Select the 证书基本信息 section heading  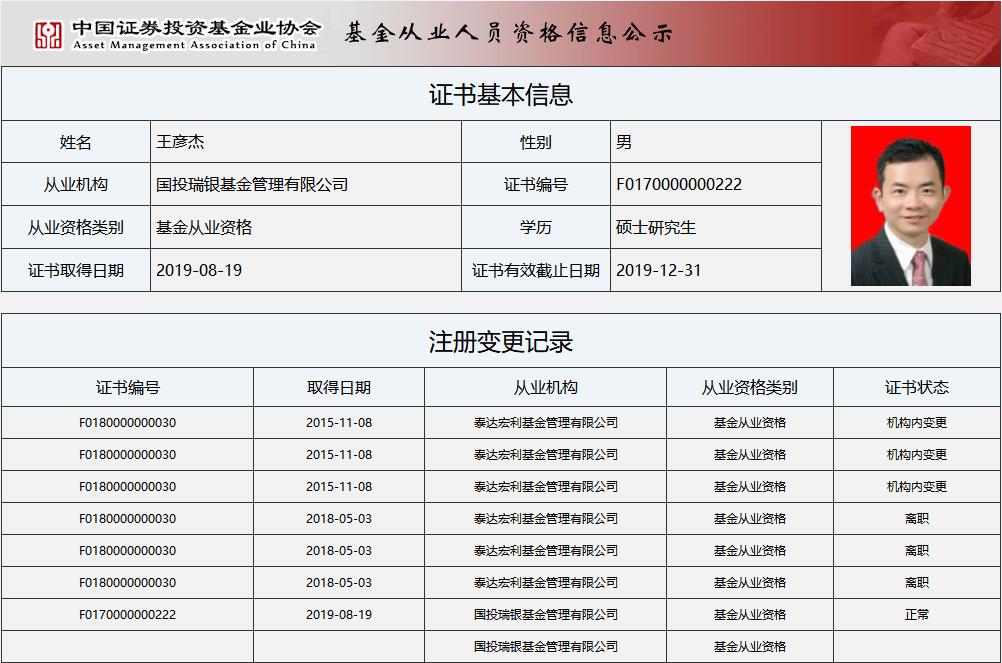coord(500,95)
